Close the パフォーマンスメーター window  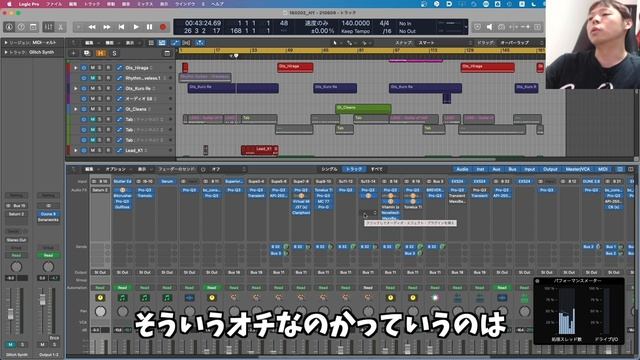pos(537,281)
